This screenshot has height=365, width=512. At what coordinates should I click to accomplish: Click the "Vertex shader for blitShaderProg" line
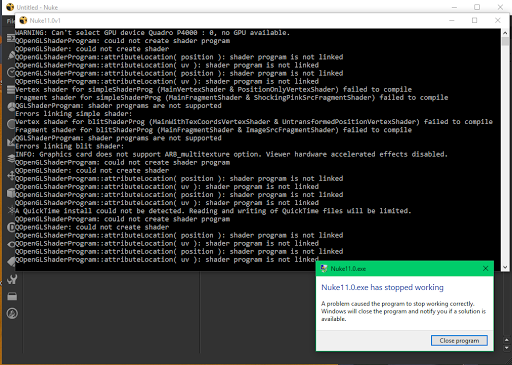(254, 122)
